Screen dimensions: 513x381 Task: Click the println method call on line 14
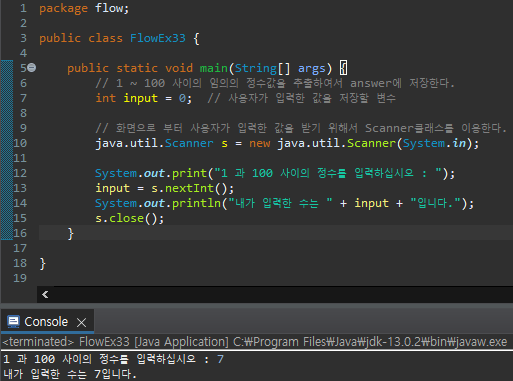(x=196, y=203)
